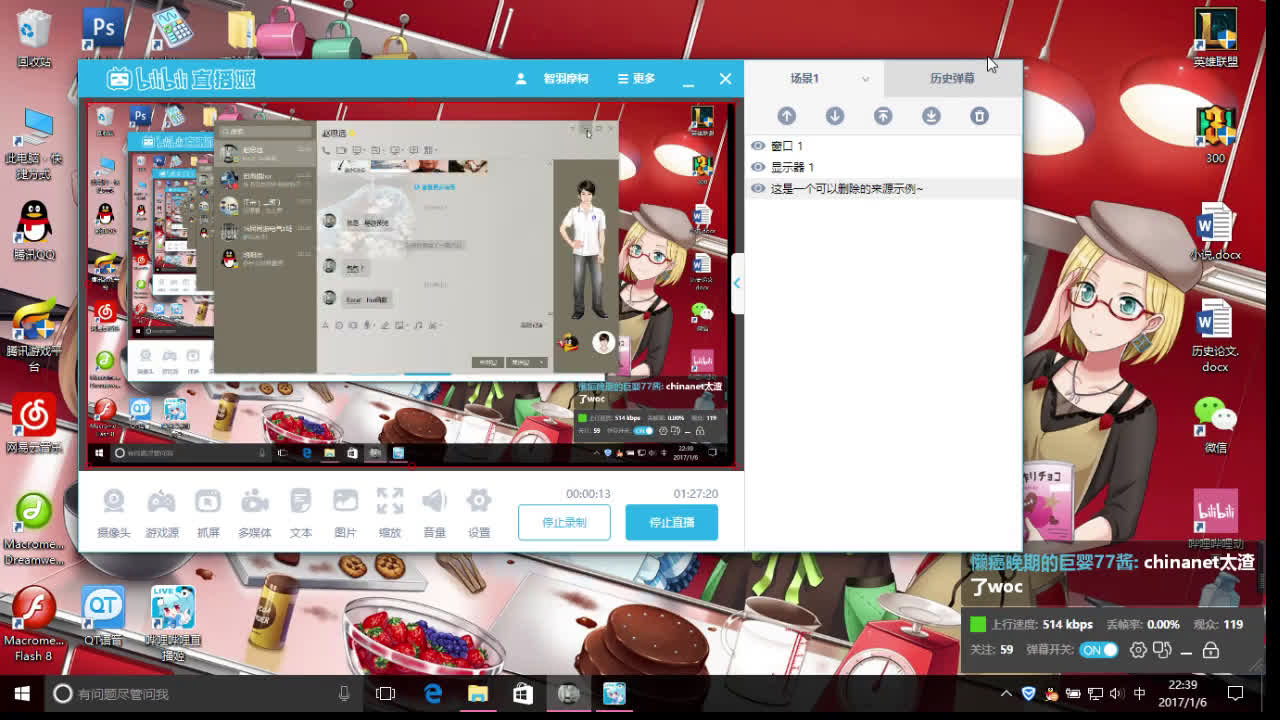Switch the 中 input method indicator

point(1140,693)
